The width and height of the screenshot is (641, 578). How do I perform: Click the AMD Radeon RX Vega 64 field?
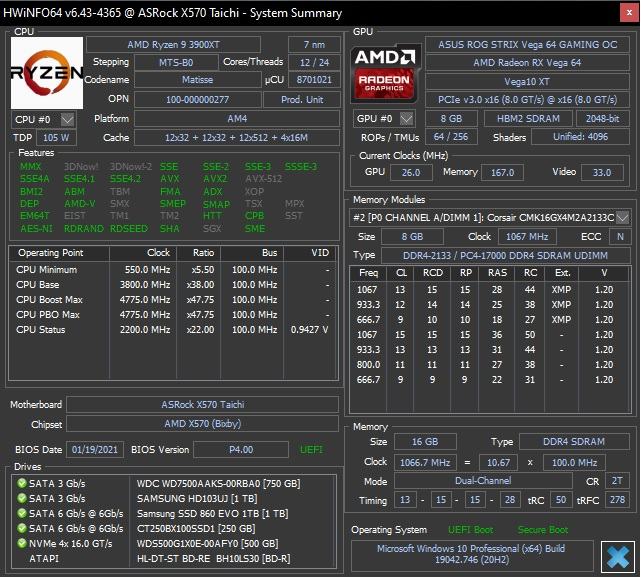pyautogui.click(x=527, y=63)
